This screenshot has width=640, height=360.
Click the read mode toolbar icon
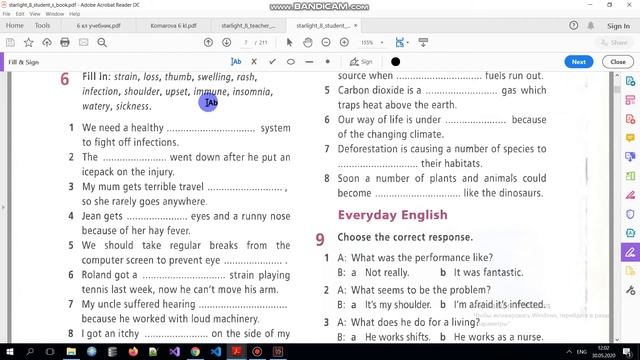pos(423,42)
